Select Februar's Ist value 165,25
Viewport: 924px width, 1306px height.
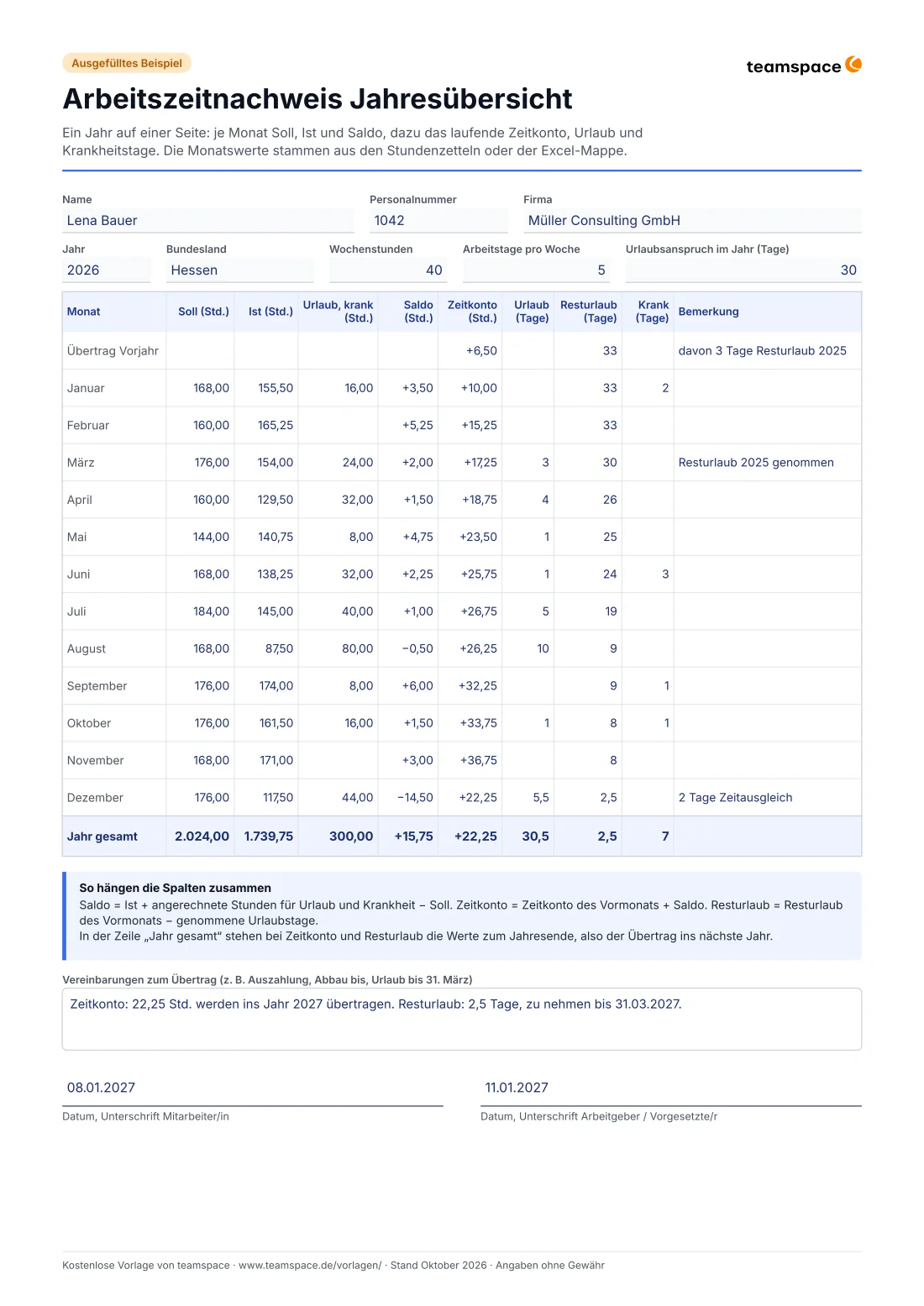(276, 426)
